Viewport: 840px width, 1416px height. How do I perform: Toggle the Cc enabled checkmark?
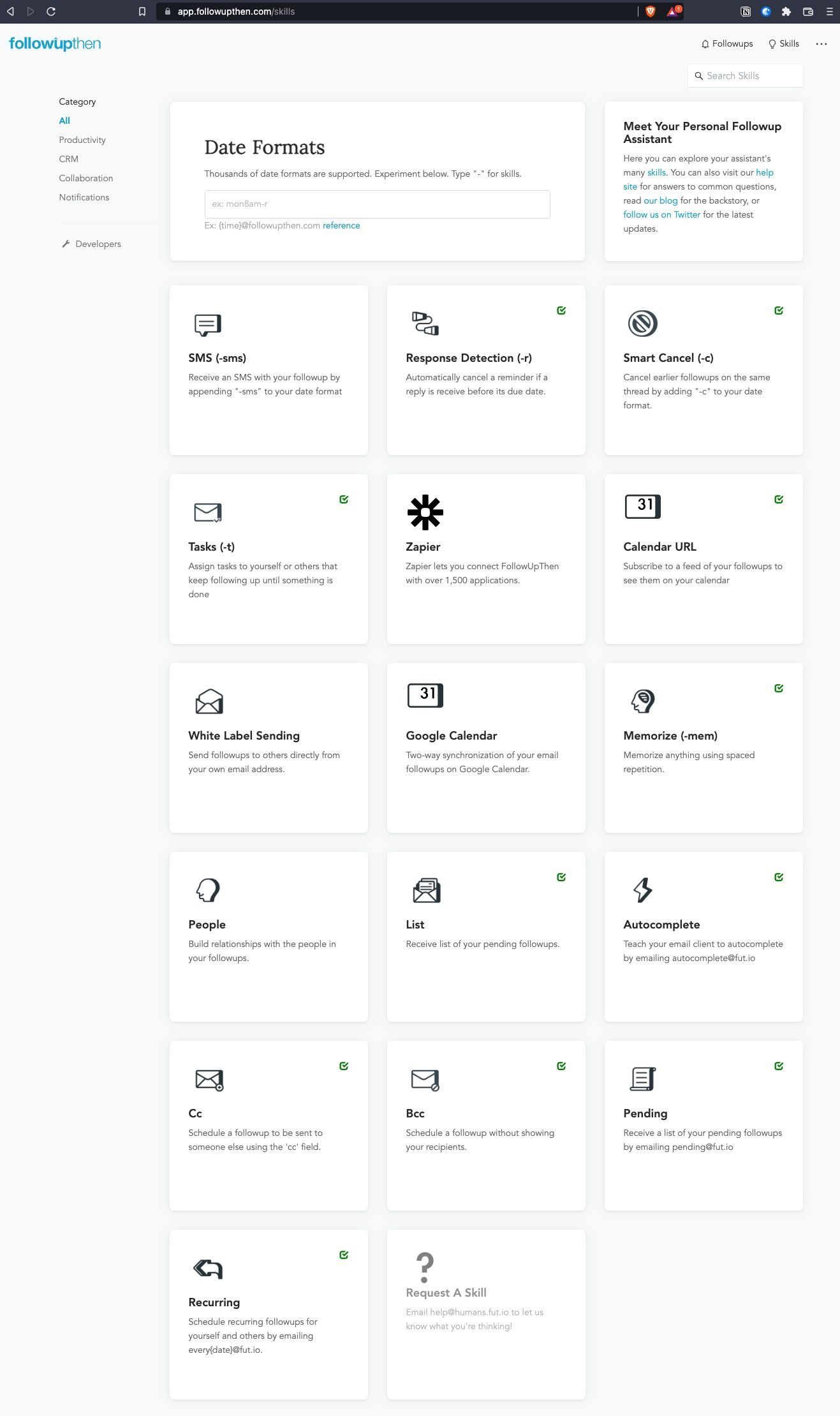[344, 1066]
